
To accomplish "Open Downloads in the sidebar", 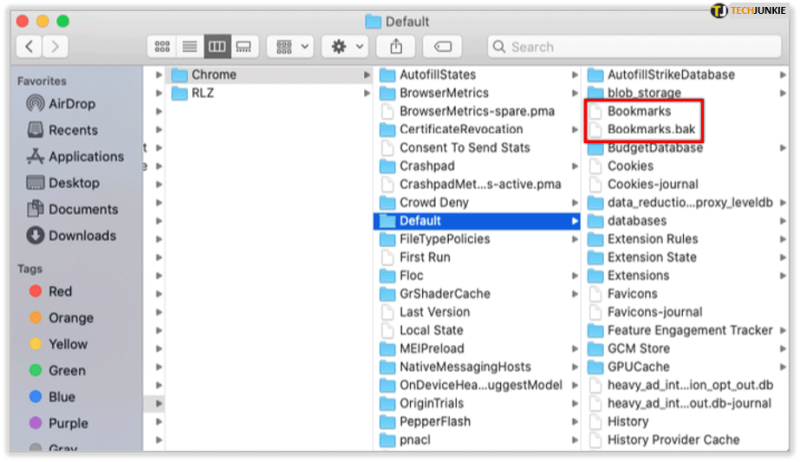I will tap(71, 236).
